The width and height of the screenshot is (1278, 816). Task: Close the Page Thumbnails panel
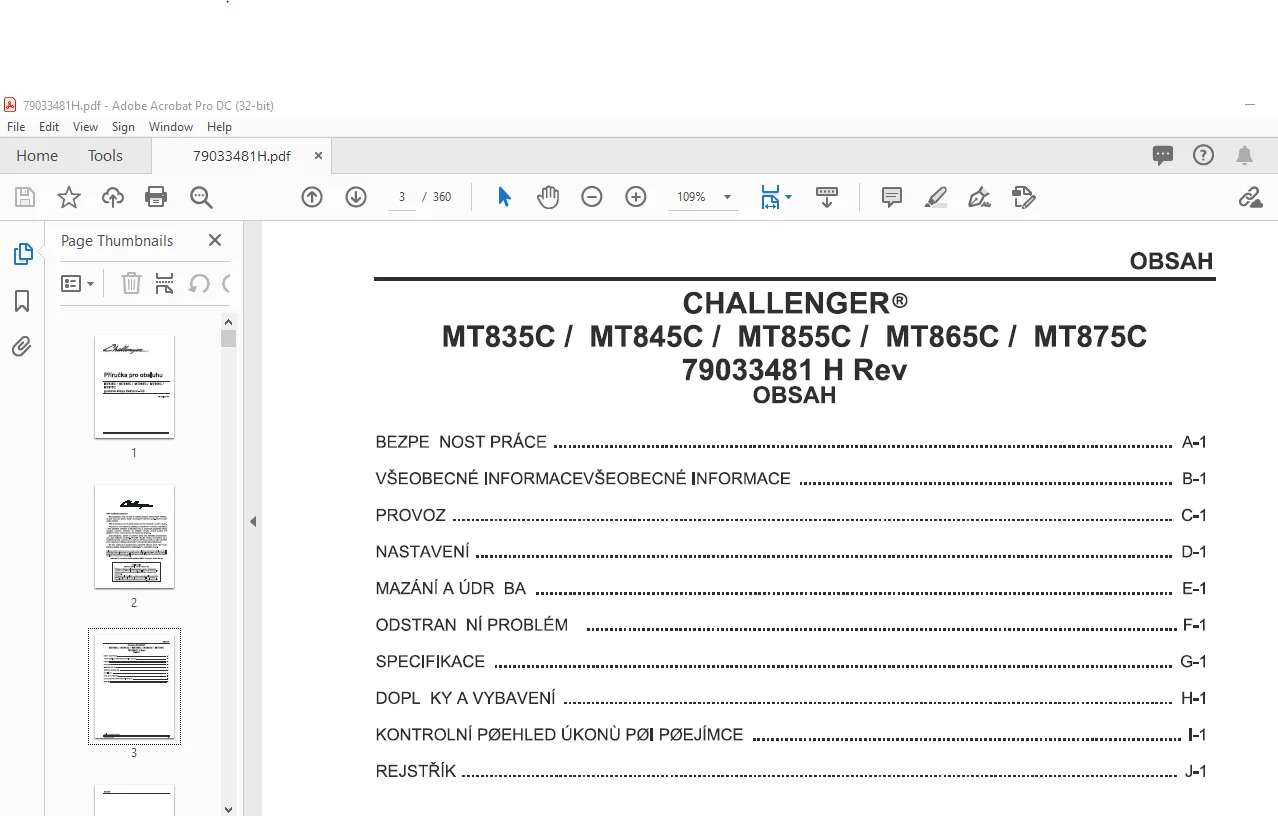[x=214, y=240]
